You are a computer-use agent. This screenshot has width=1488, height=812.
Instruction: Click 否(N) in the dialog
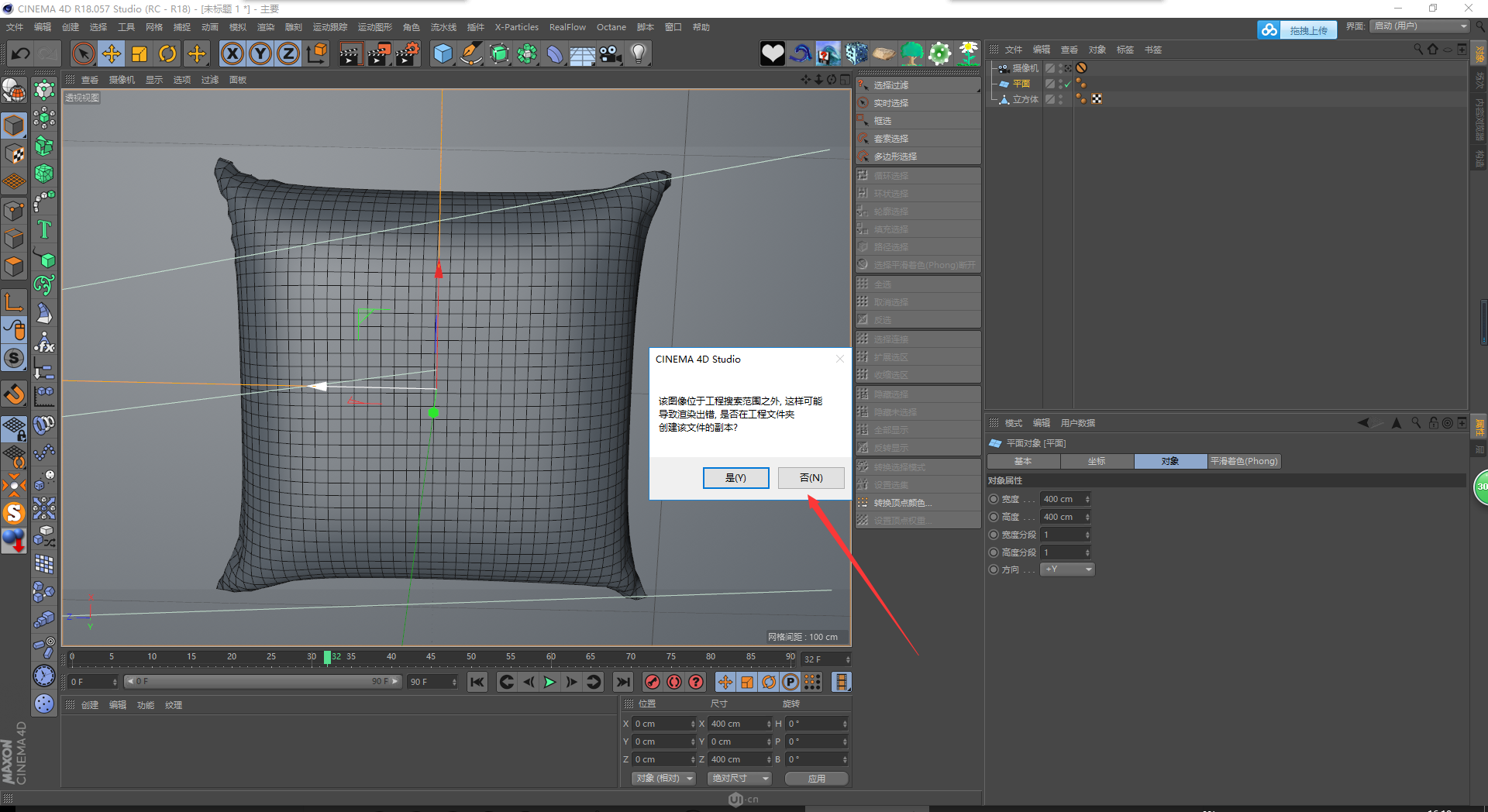pyautogui.click(x=811, y=478)
